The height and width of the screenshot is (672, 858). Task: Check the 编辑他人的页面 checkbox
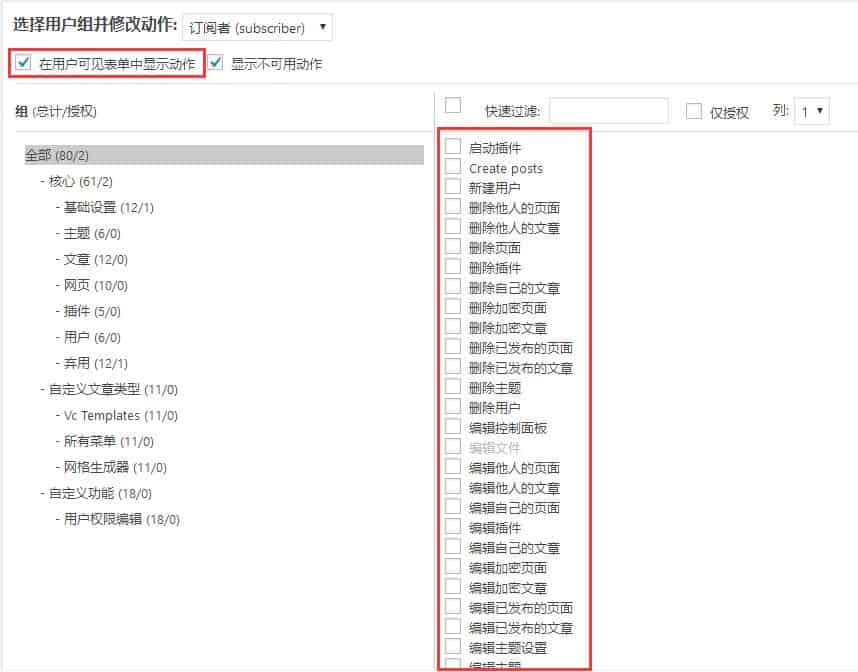[453, 466]
